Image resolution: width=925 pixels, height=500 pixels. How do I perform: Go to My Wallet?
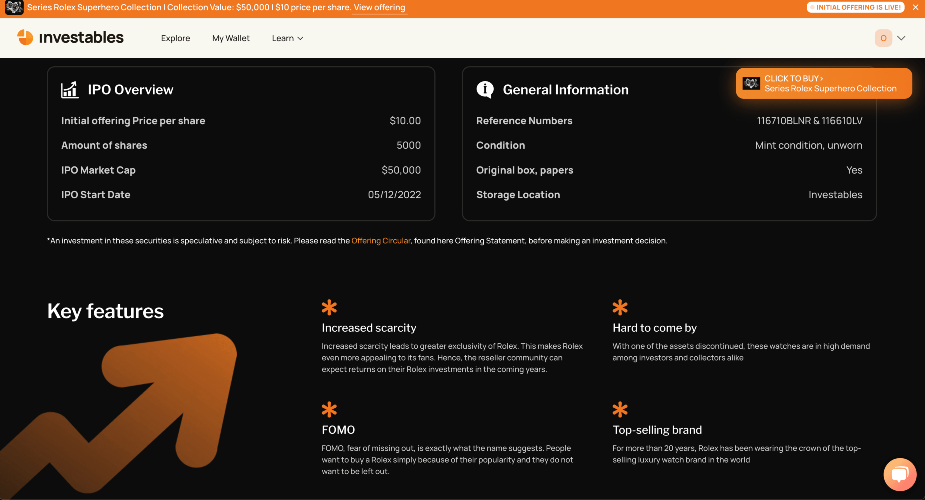tap(231, 38)
